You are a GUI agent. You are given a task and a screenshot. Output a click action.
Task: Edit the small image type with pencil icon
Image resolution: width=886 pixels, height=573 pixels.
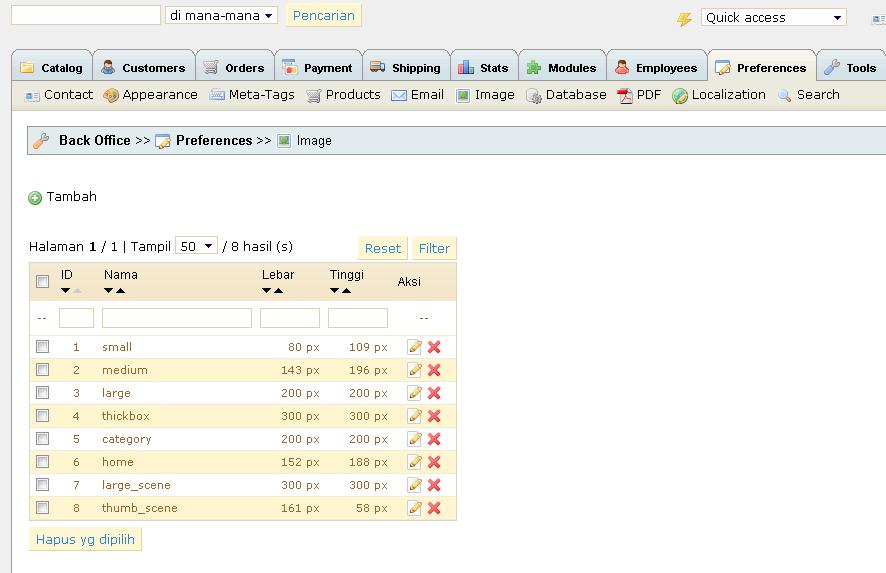coord(415,347)
